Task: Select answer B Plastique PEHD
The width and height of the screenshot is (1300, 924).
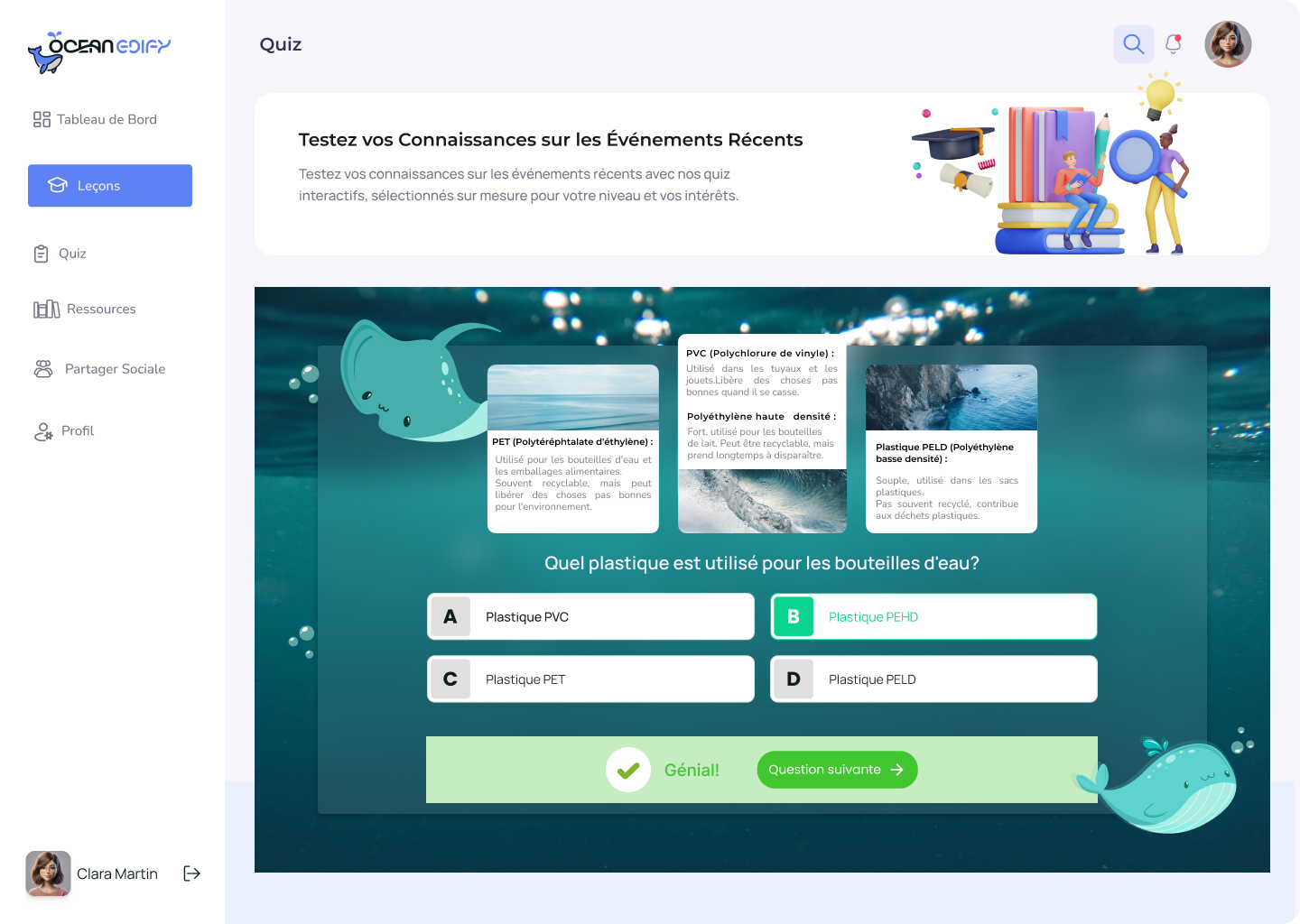Action: click(933, 616)
